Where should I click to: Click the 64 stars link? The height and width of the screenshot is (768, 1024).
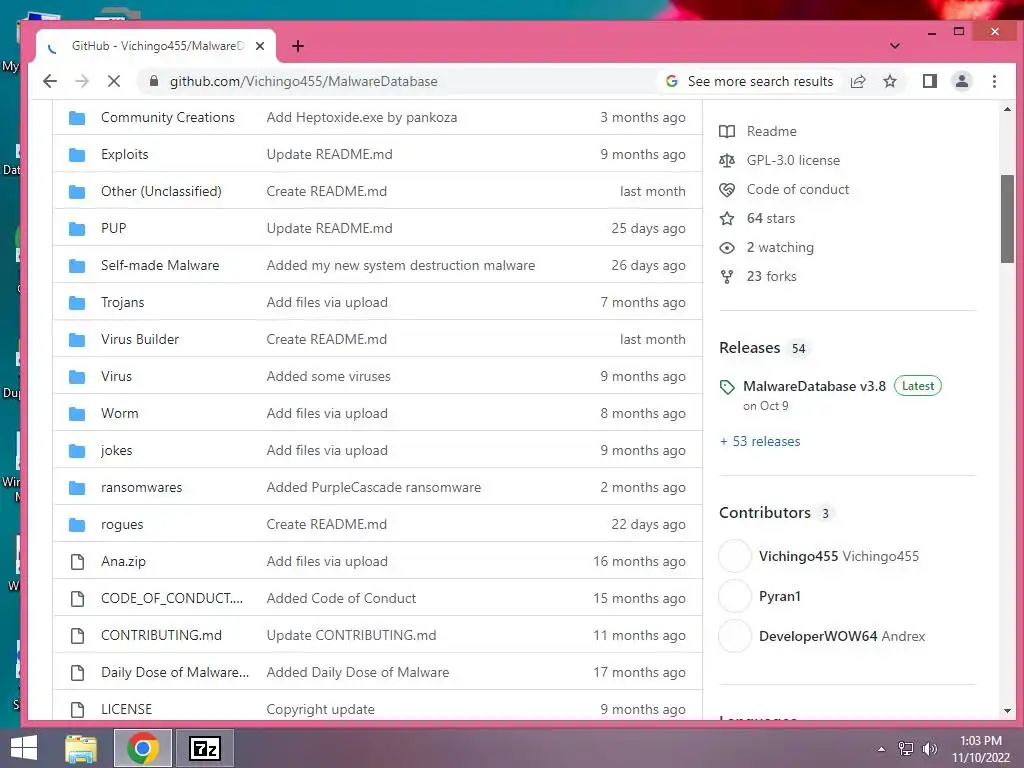[771, 218]
